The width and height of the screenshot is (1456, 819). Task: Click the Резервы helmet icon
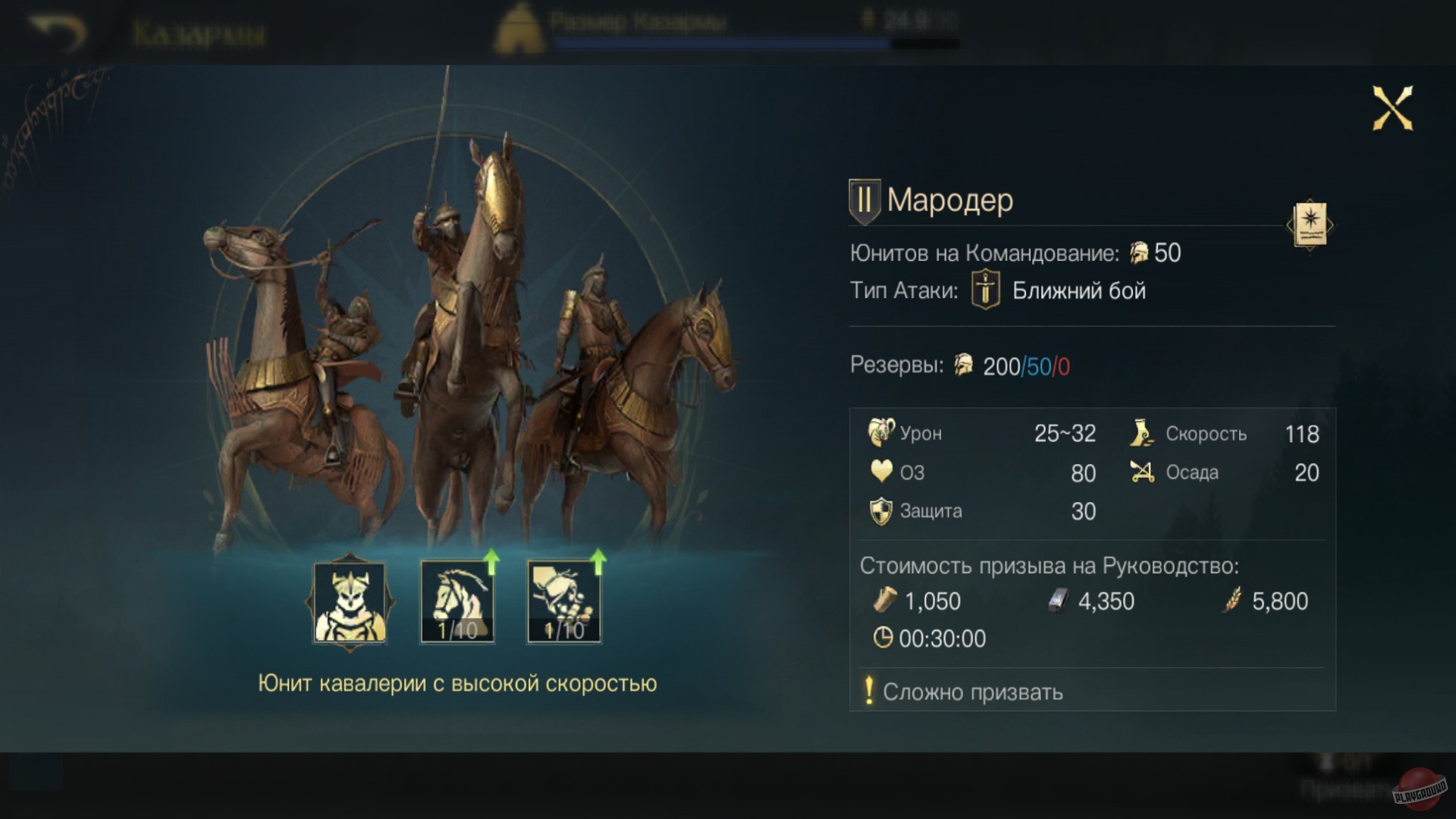963,365
